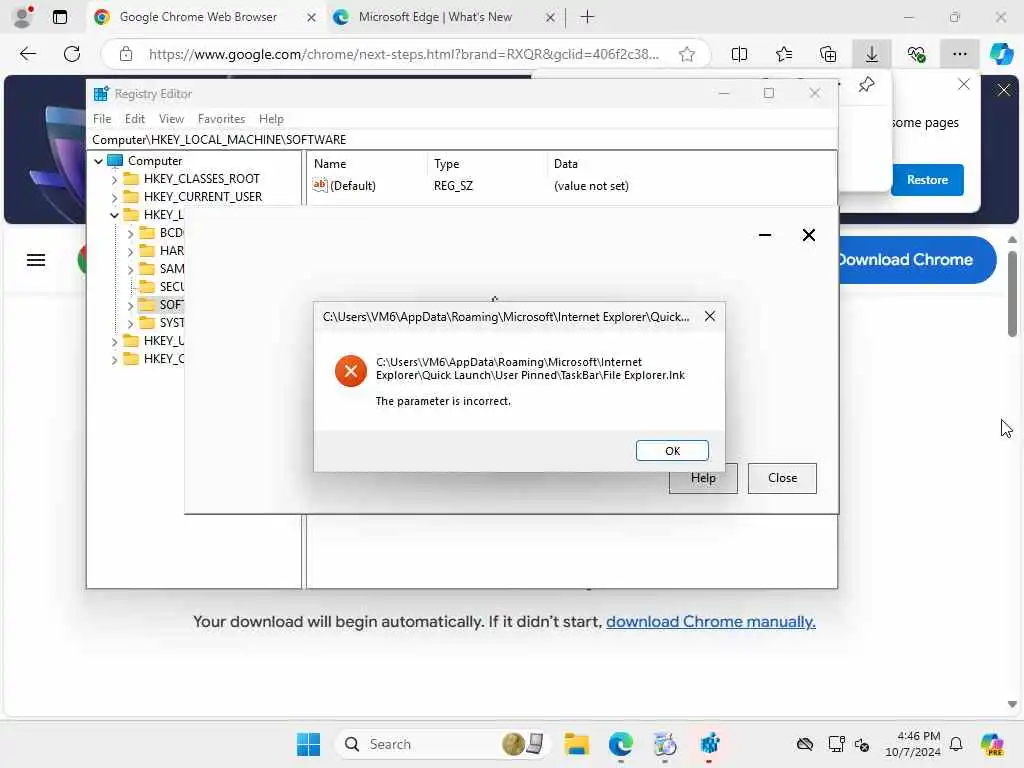
Task: Open a new browser tab
Action: click(587, 17)
